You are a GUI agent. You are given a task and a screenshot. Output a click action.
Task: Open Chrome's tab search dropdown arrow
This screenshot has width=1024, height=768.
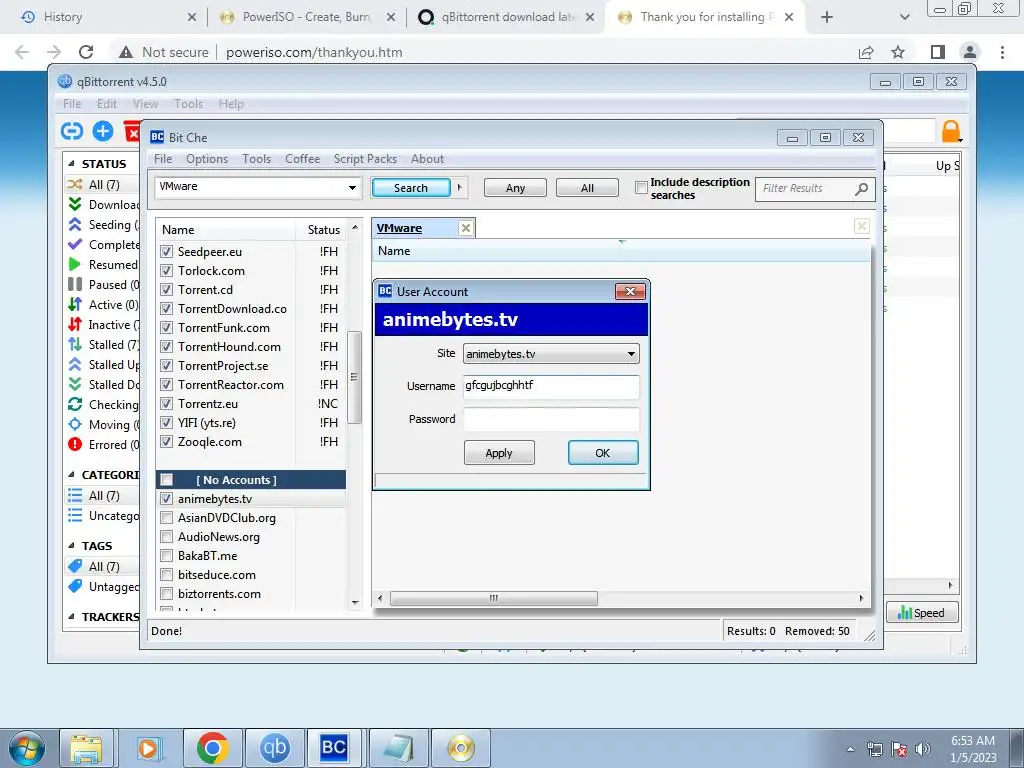[x=904, y=17]
